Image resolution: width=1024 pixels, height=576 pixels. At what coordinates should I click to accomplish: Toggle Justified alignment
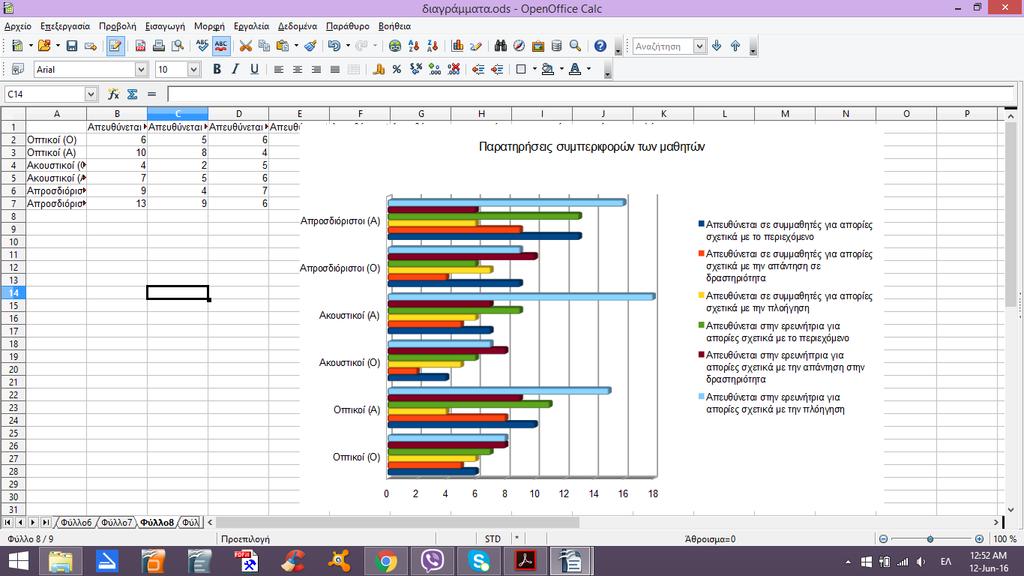pyautogui.click(x=335, y=69)
